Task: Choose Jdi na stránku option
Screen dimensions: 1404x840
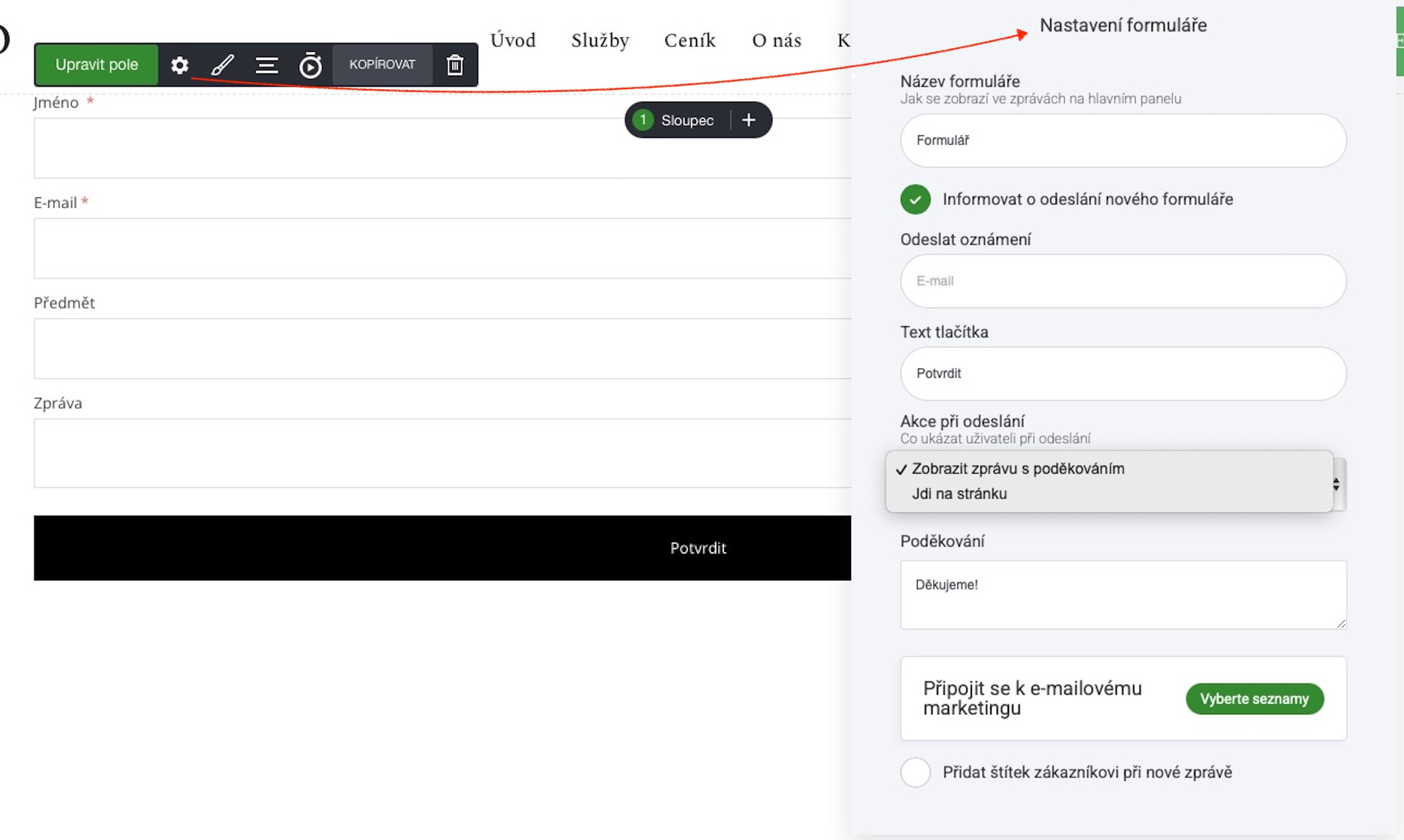Action: pos(959,493)
